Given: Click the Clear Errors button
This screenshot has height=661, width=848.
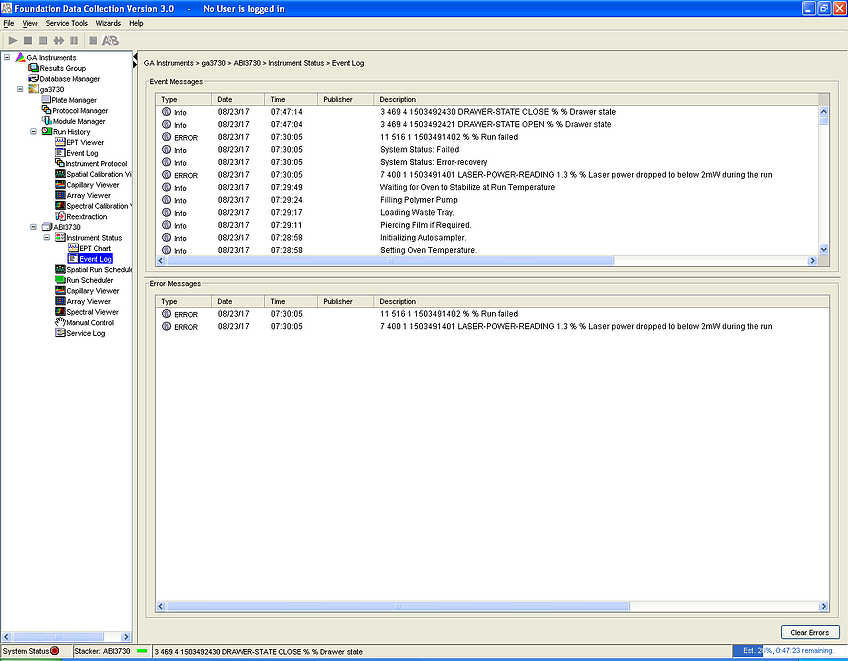Looking at the screenshot, I should point(810,632).
